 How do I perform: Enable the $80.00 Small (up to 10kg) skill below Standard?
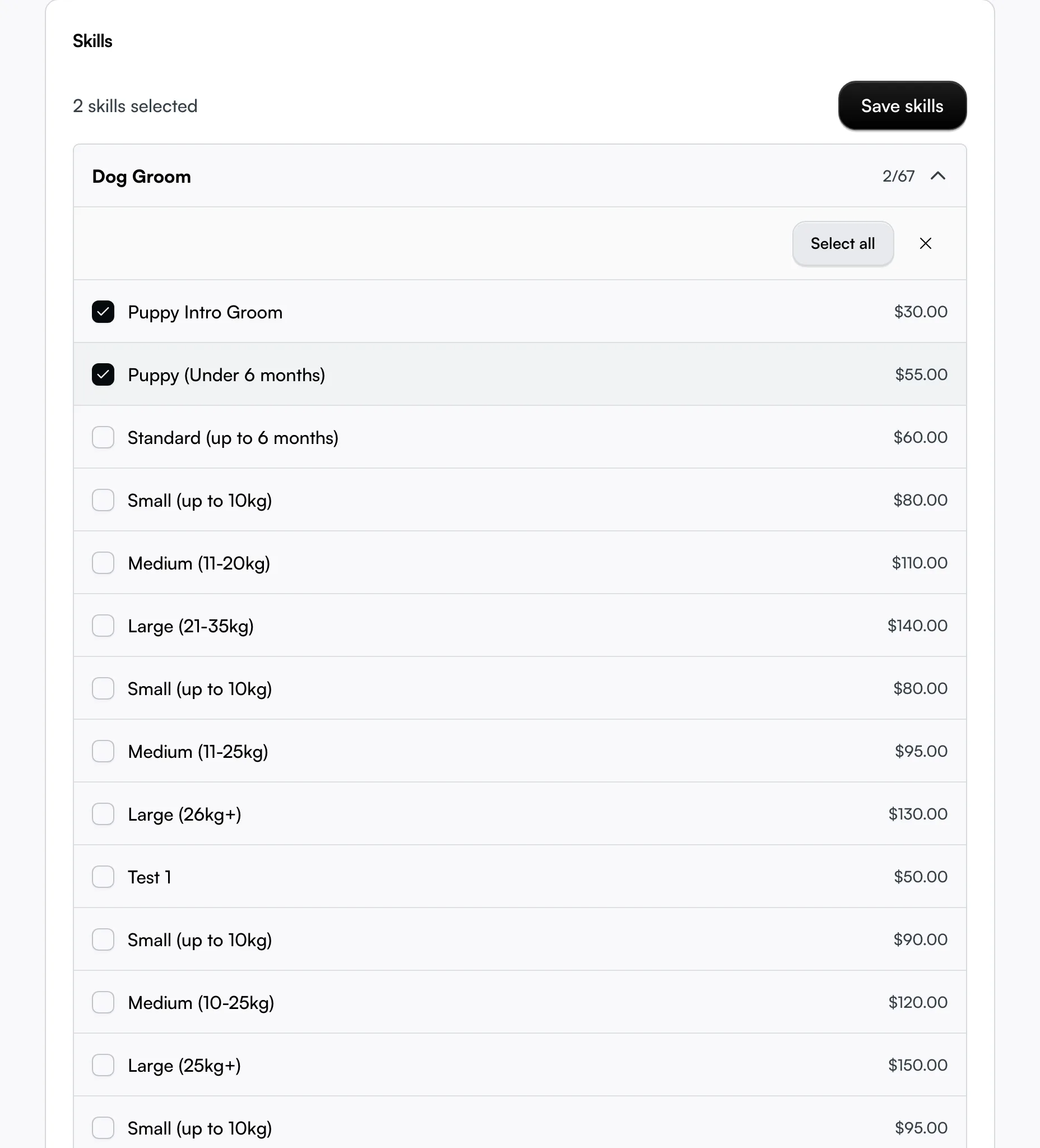pyautogui.click(x=103, y=500)
